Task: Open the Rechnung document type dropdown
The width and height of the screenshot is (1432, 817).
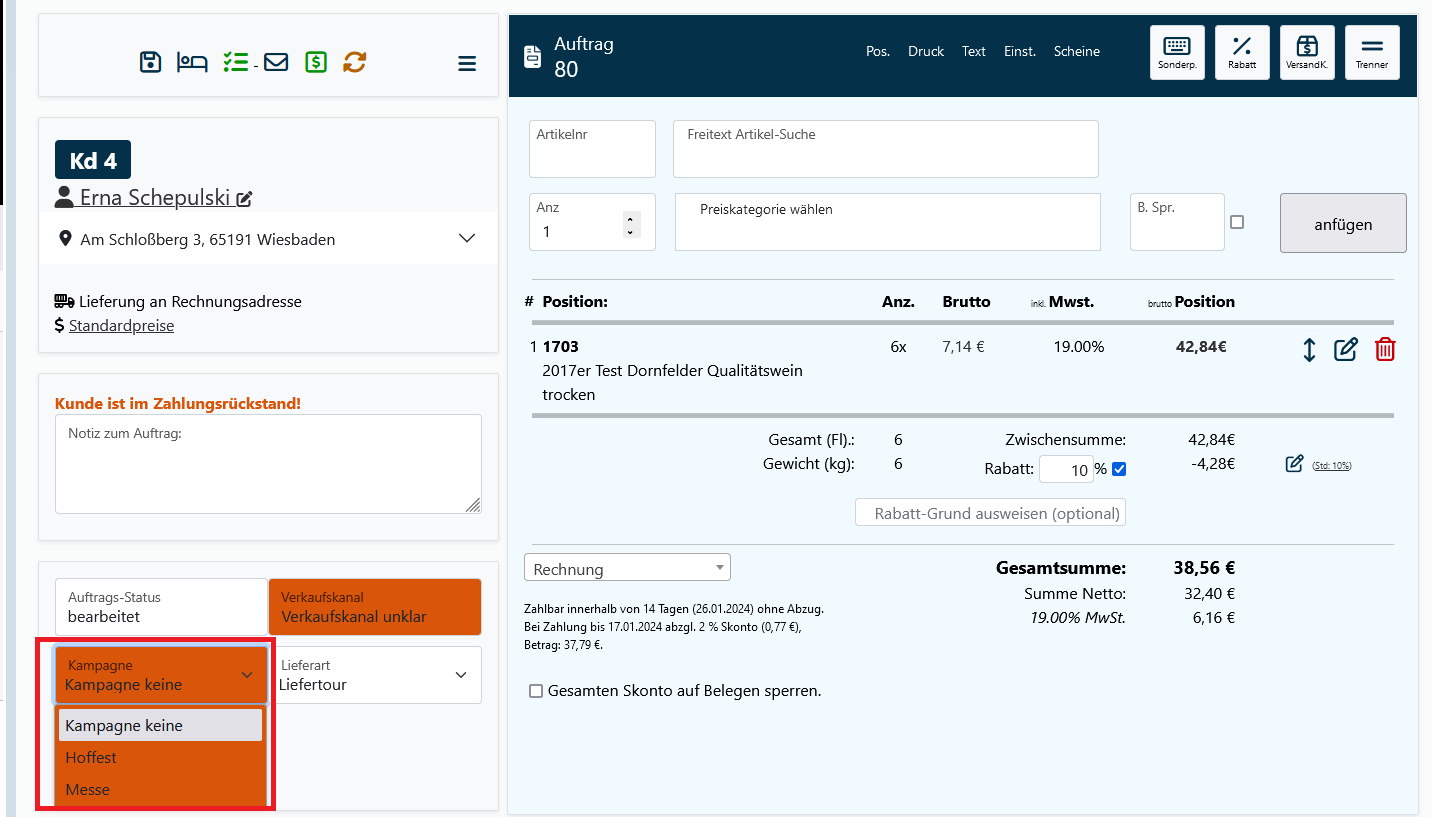Action: click(x=627, y=568)
